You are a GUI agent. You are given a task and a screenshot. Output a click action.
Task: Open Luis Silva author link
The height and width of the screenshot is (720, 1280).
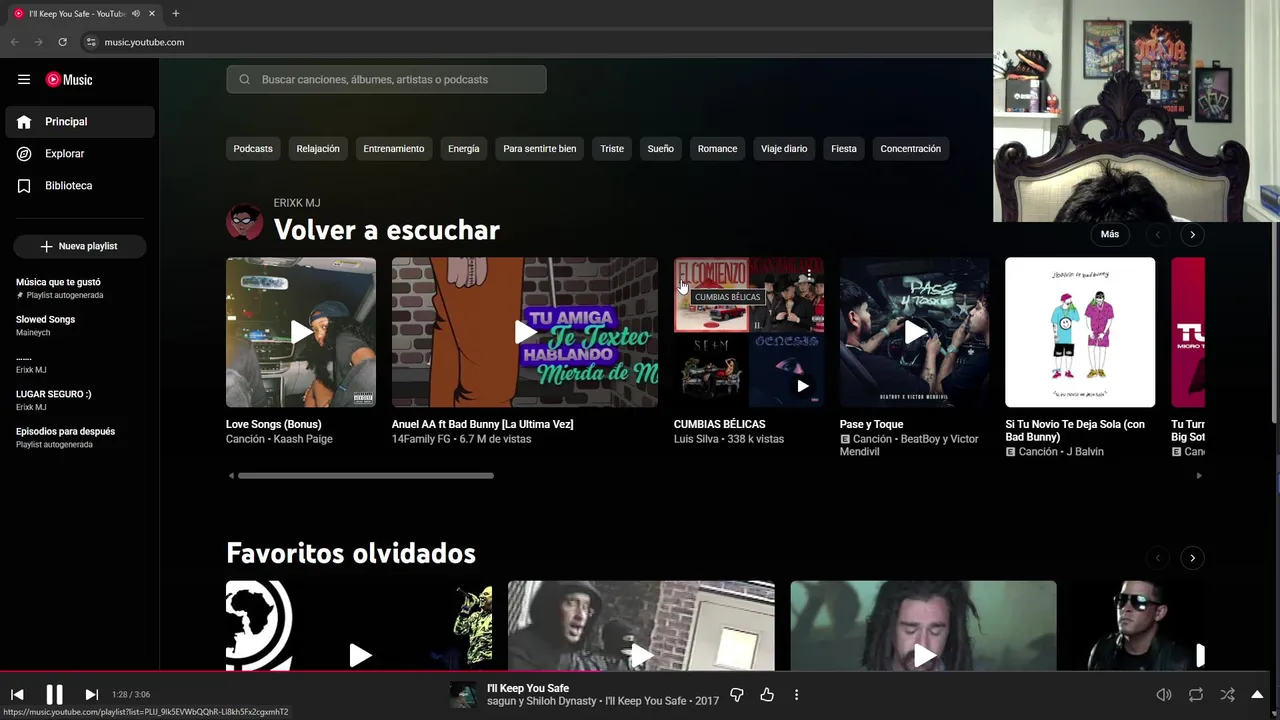click(x=697, y=439)
